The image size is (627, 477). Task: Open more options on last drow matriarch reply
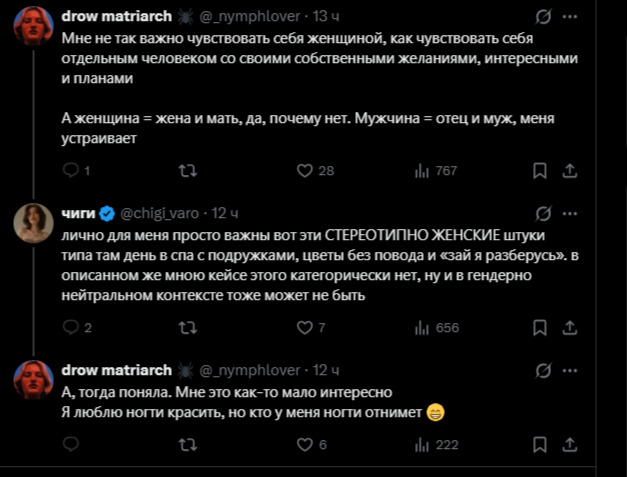571,370
